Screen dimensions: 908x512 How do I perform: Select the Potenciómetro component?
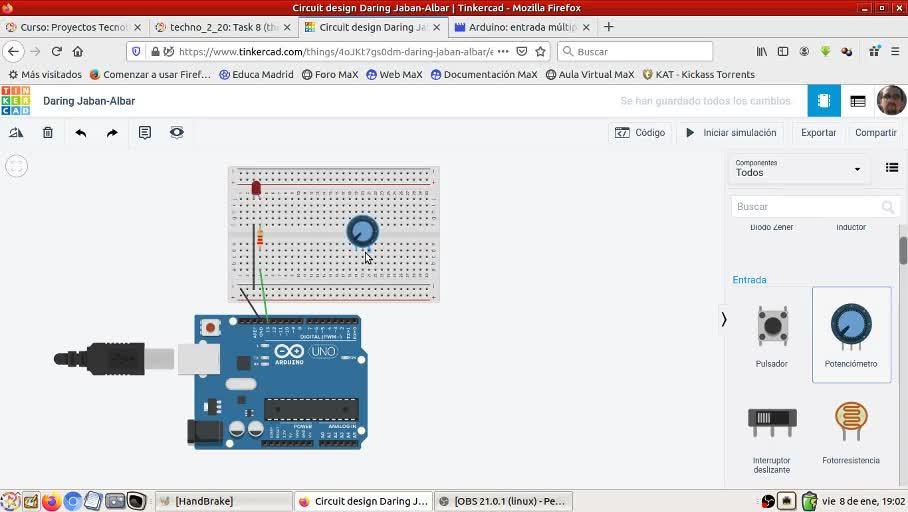point(851,335)
